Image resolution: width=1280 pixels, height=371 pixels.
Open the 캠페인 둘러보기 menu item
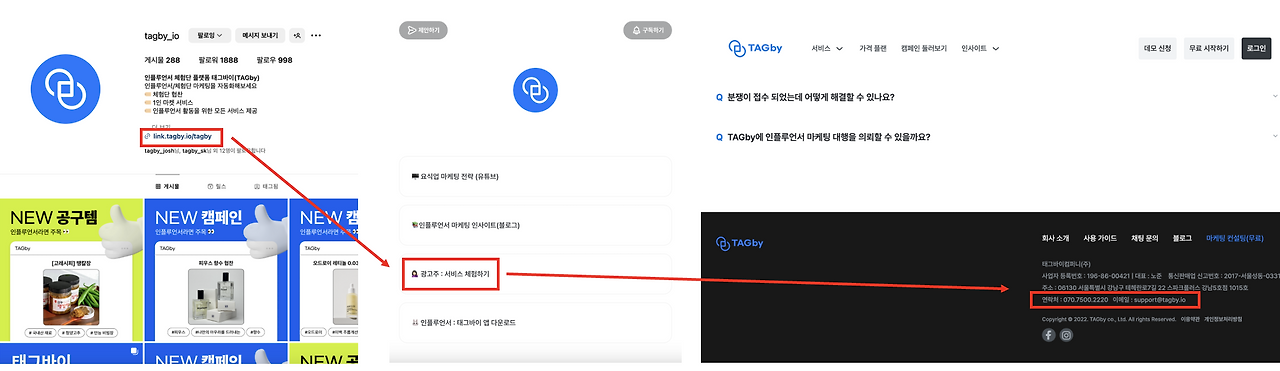pos(924,48)
